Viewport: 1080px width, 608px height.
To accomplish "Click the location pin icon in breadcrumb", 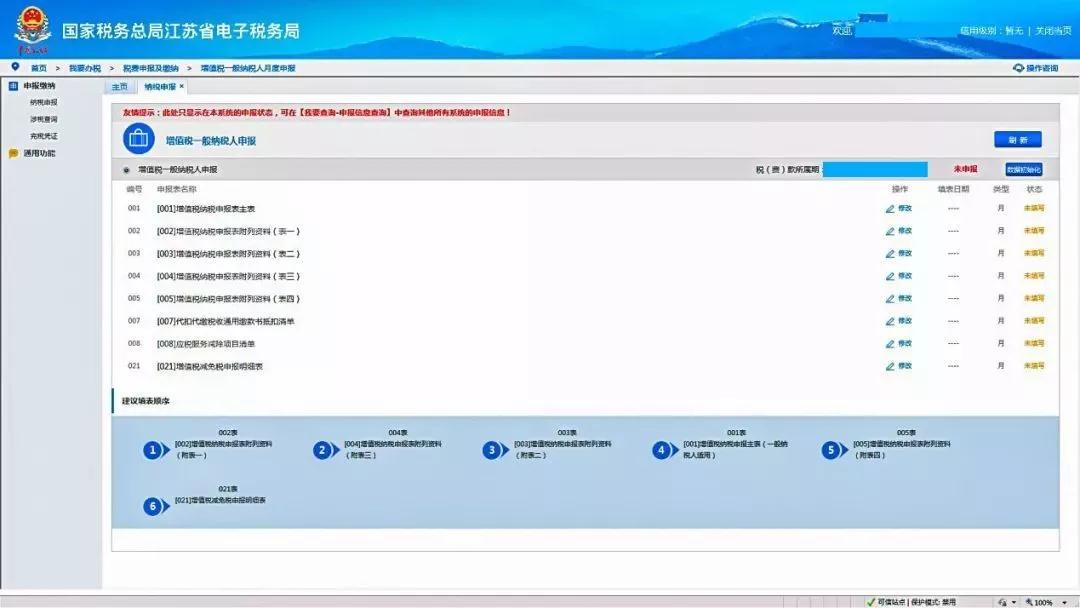I will pyautogui.click(x=15, y=67).
